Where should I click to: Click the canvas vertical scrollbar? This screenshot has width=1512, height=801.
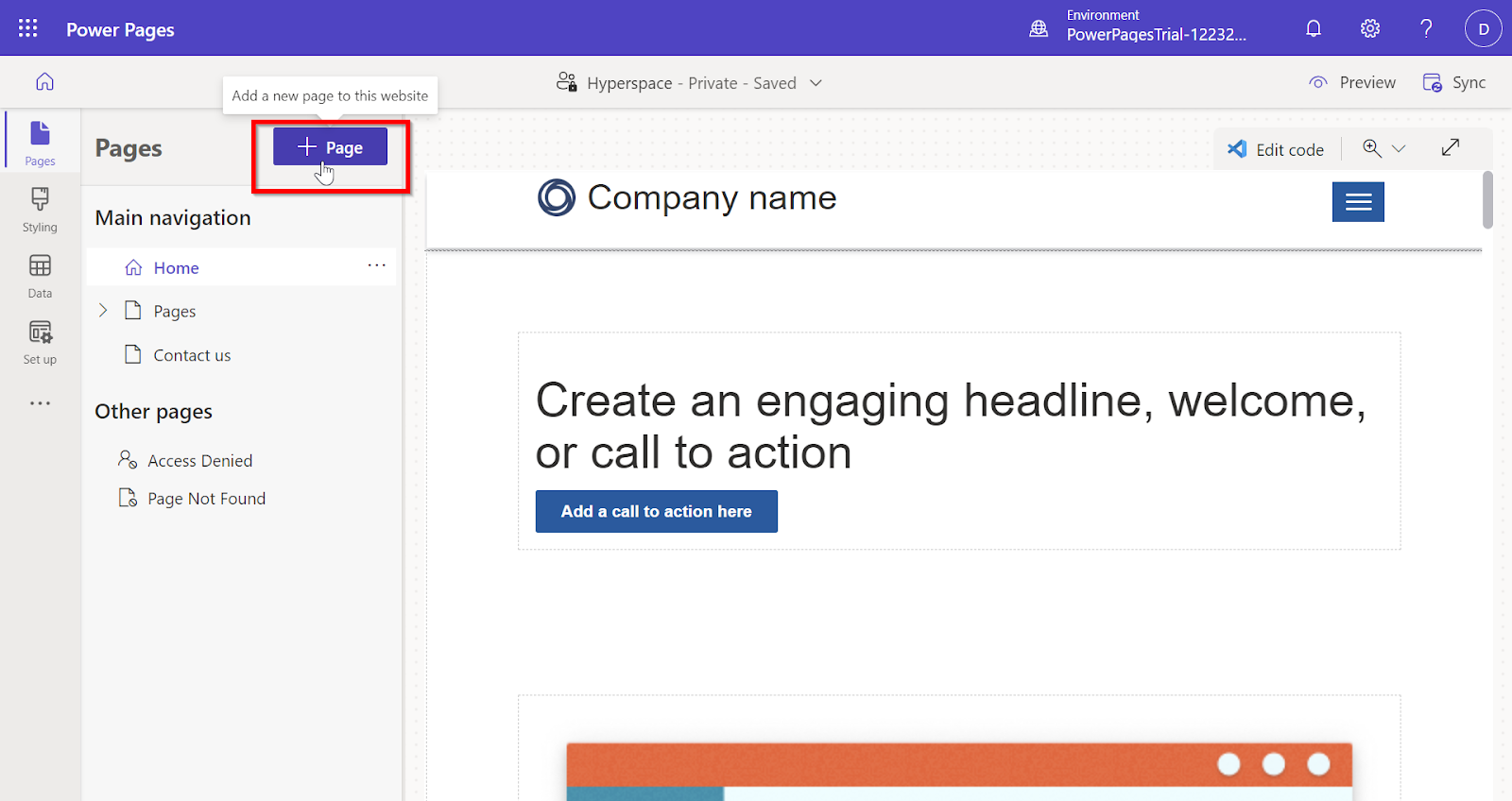1487,200
